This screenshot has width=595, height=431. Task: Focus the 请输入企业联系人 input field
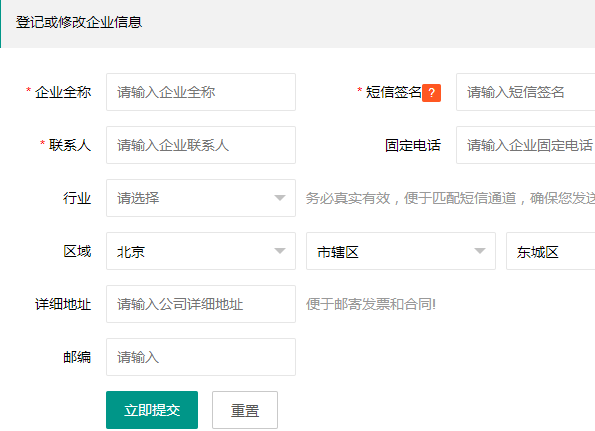click(201, 145)
